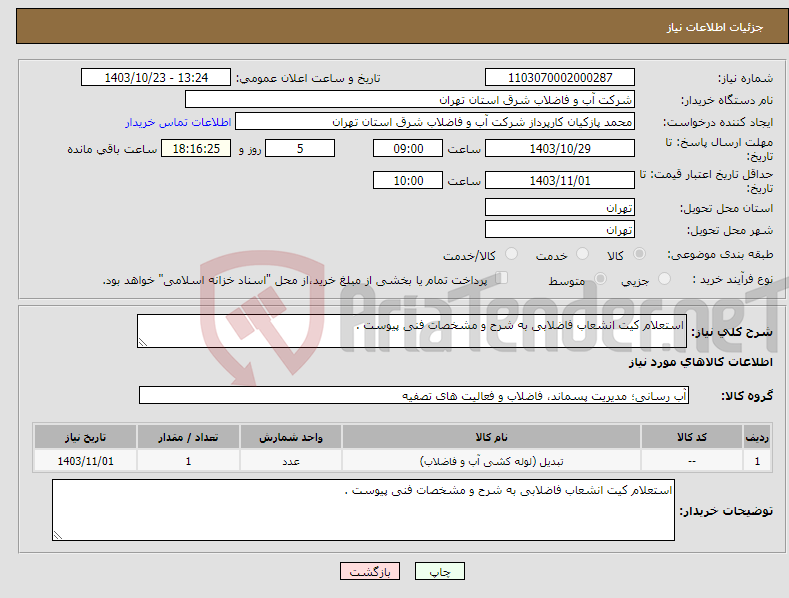The width and height of the screenshot is (789, 598).
Task: Click the اطلاعات کالاهای مورد نیاز section heading
Action: point(700,362)
